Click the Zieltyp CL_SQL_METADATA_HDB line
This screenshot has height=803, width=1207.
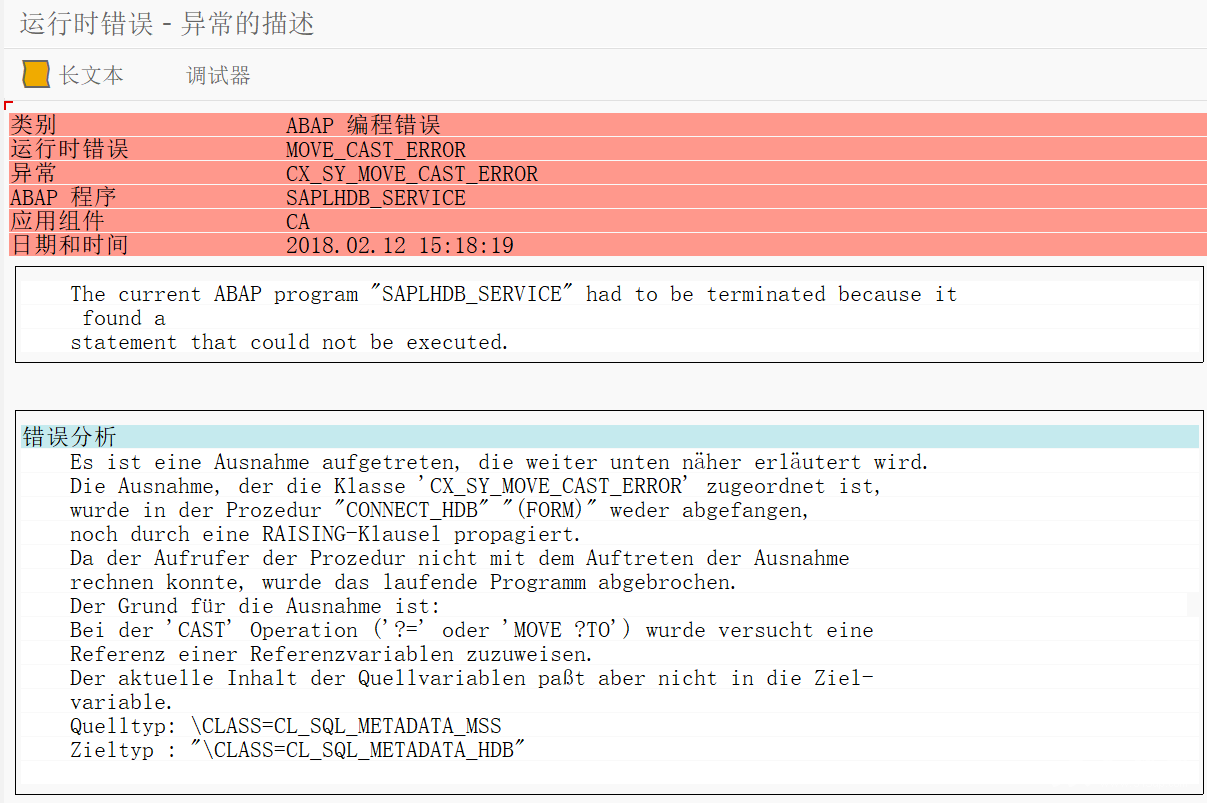point(298,750)
